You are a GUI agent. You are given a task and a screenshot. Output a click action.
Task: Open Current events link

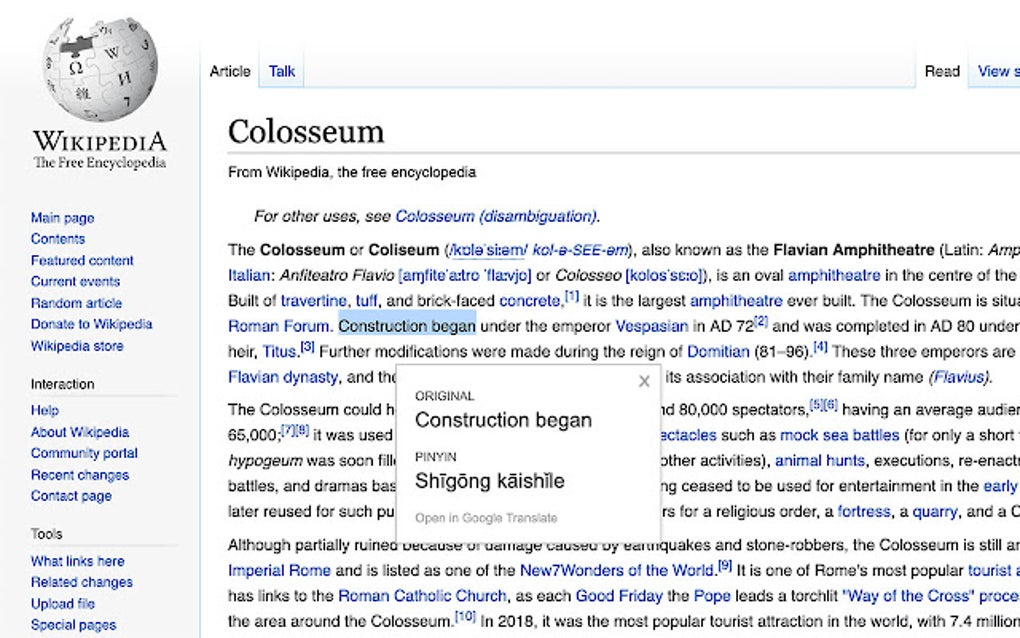pyautogui.click(x=75, y=281)
